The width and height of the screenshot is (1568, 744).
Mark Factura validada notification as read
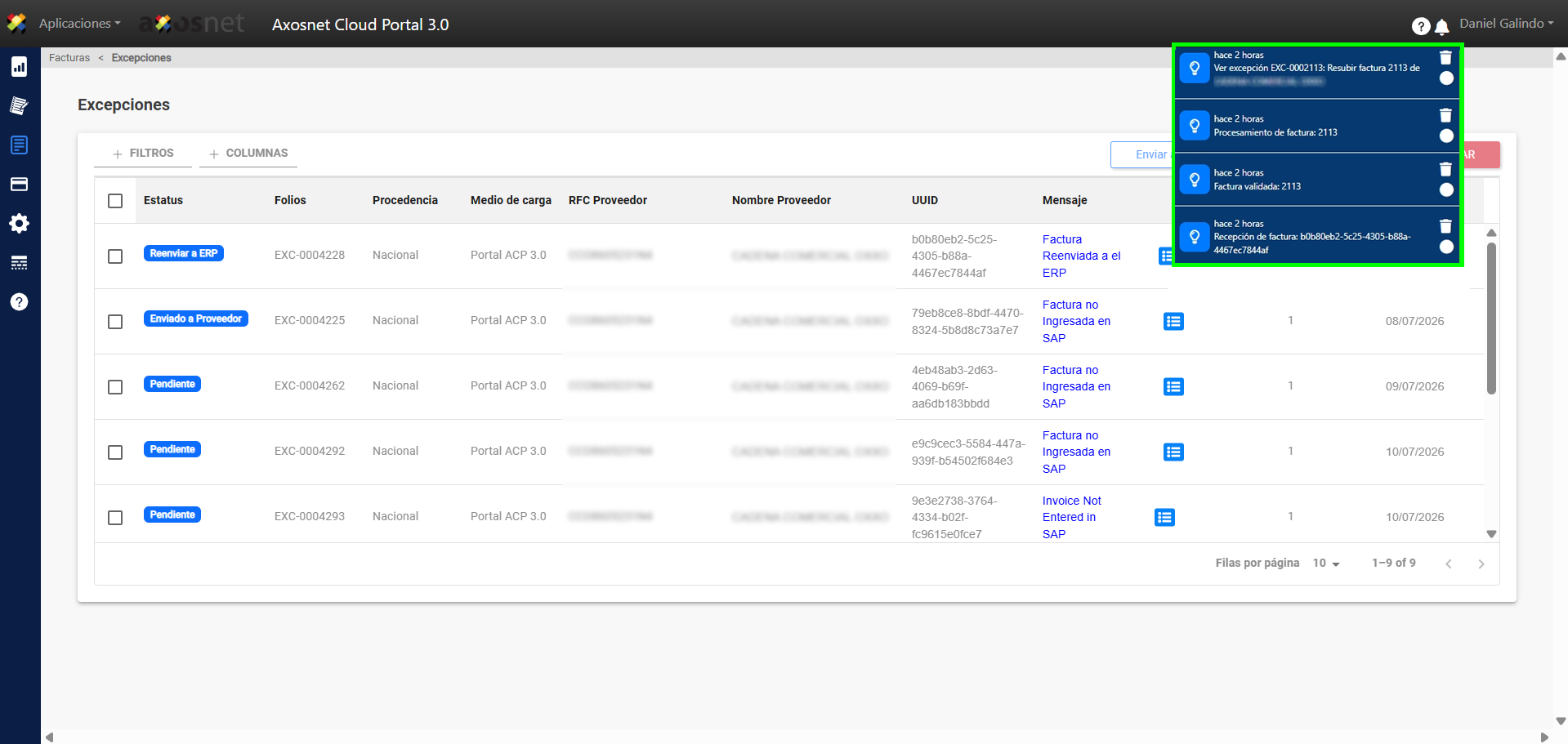1446,189
